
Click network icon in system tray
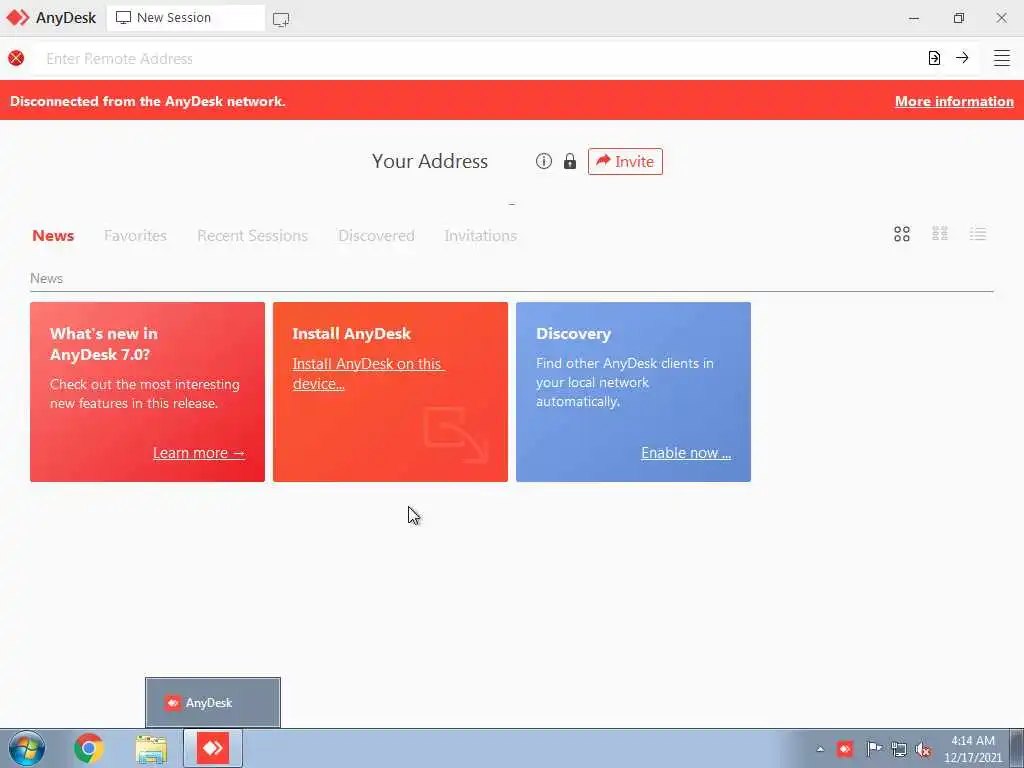[899, 749]
